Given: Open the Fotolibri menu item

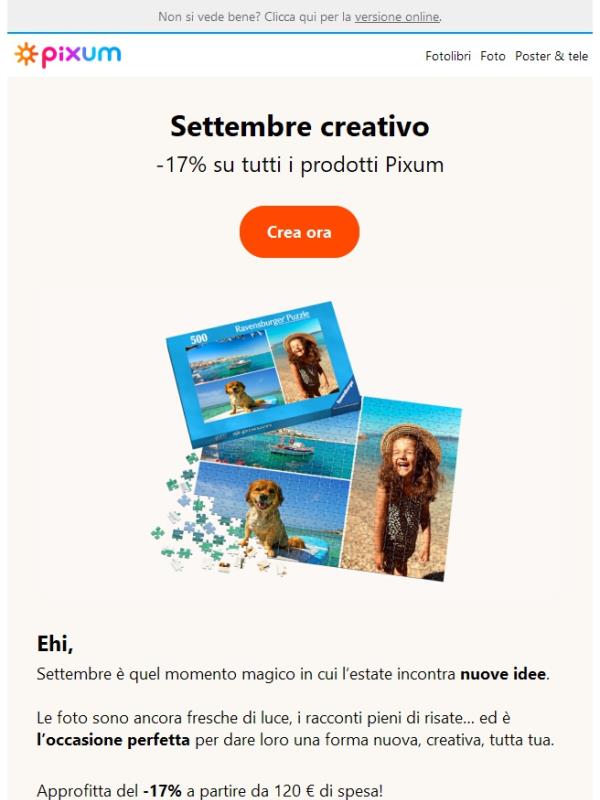Looking at the screenshot, I should [448, 56].
